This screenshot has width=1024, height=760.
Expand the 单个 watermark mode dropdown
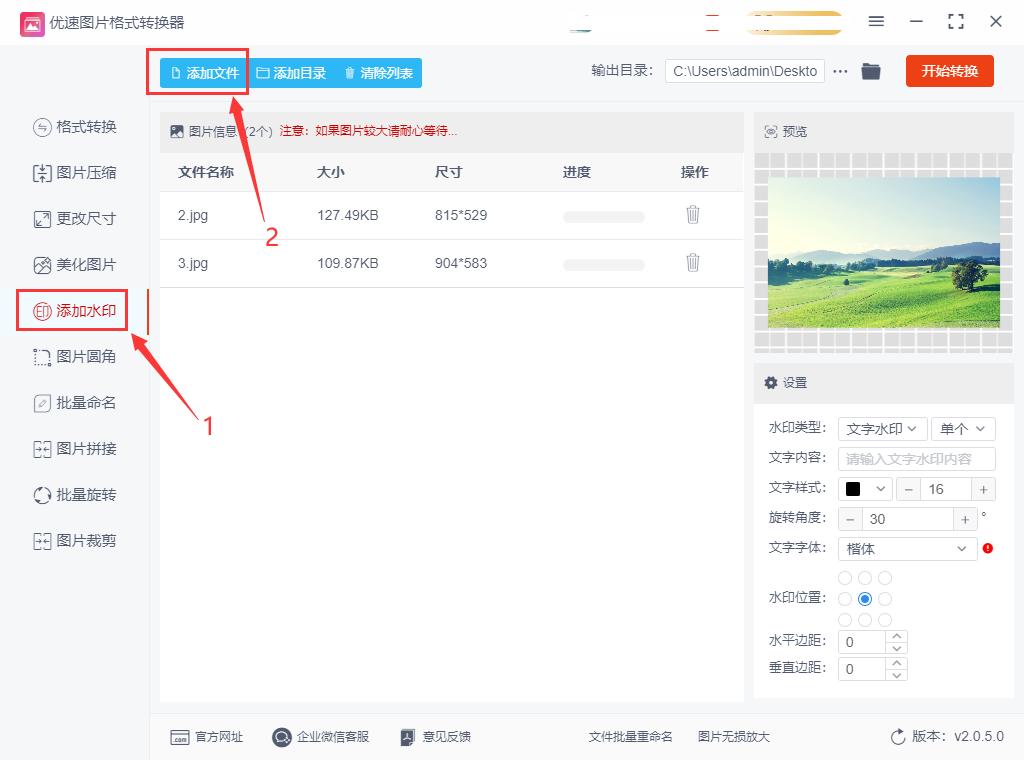click(x=963, y=428)
